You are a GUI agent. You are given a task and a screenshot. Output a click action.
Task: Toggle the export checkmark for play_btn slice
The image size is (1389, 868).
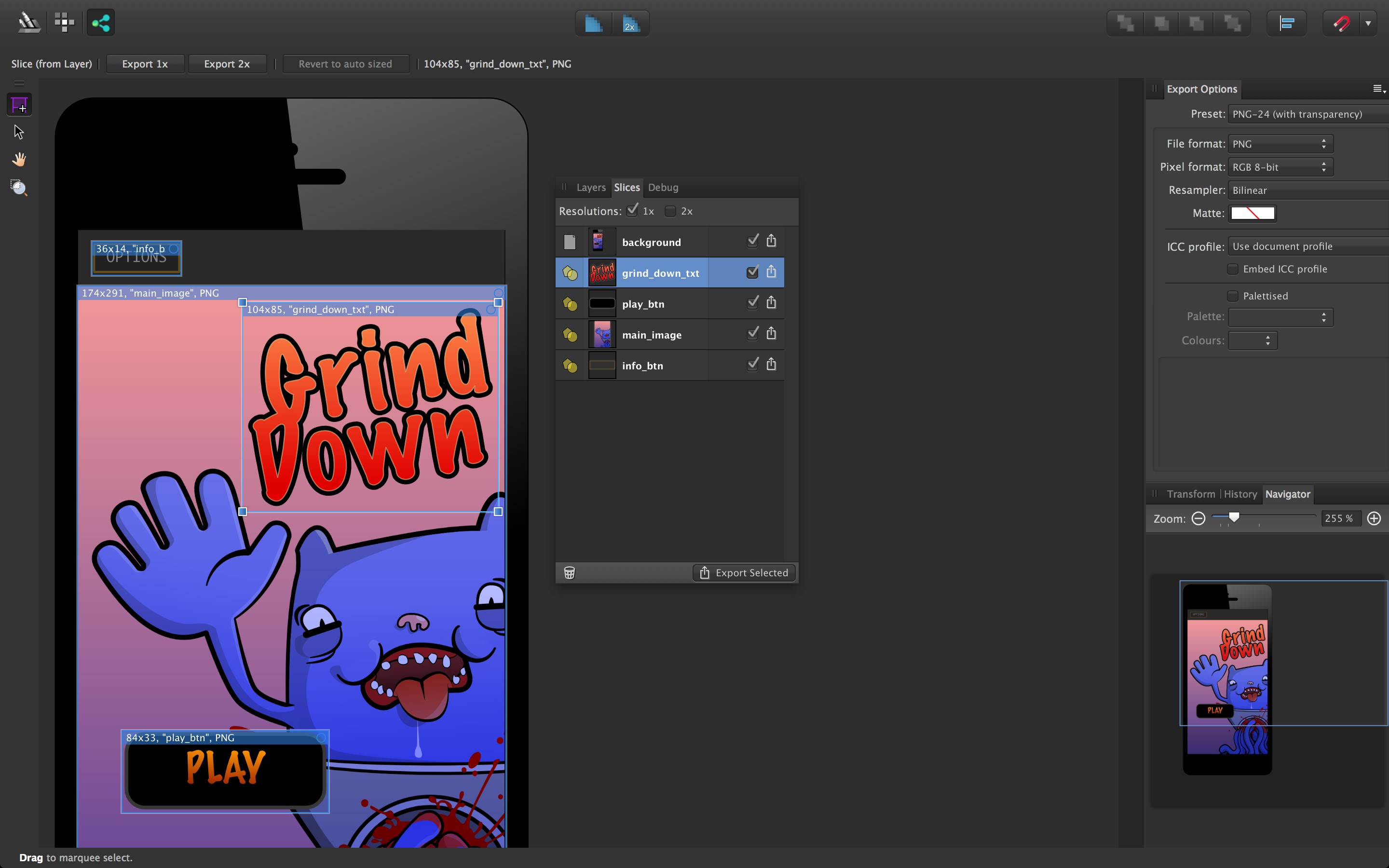752,301
